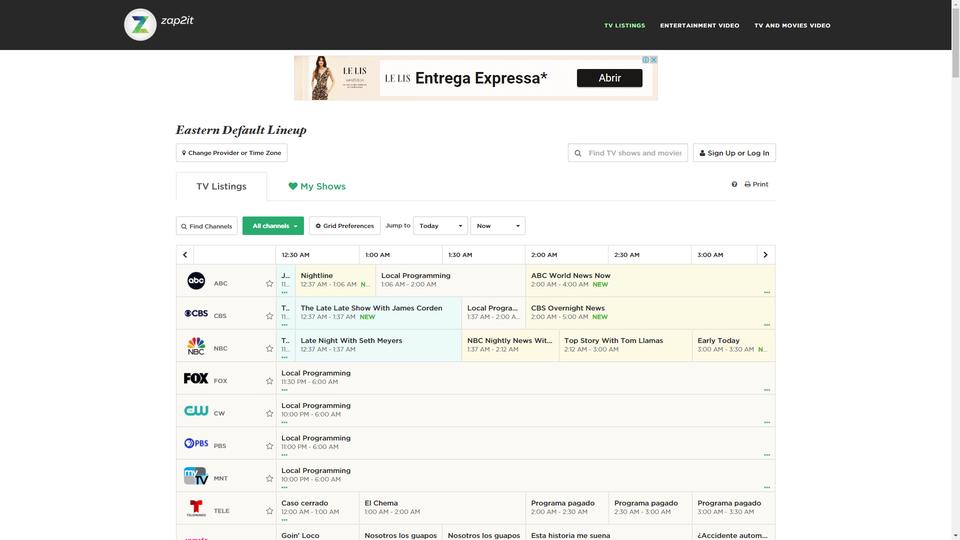Image resolution: width=960 pixels, height=540 pixels.
Task: Open Esta historia me suena listing
Action: click(x=608, y=534)
